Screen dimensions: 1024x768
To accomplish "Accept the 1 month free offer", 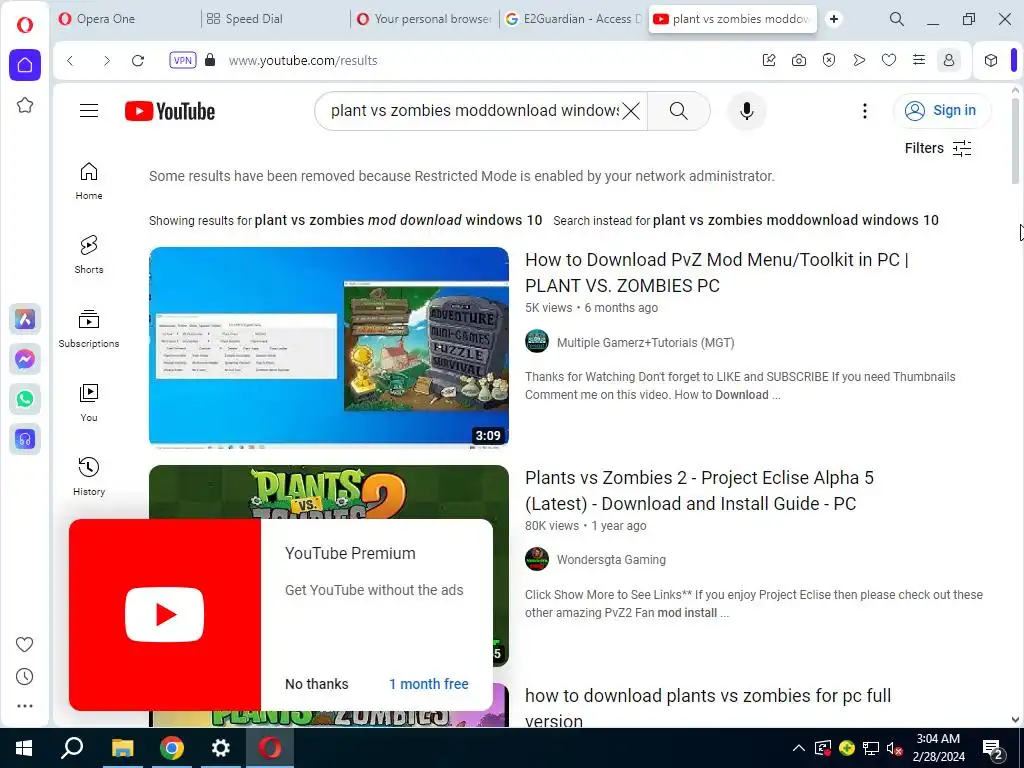I will pos(428,684).
